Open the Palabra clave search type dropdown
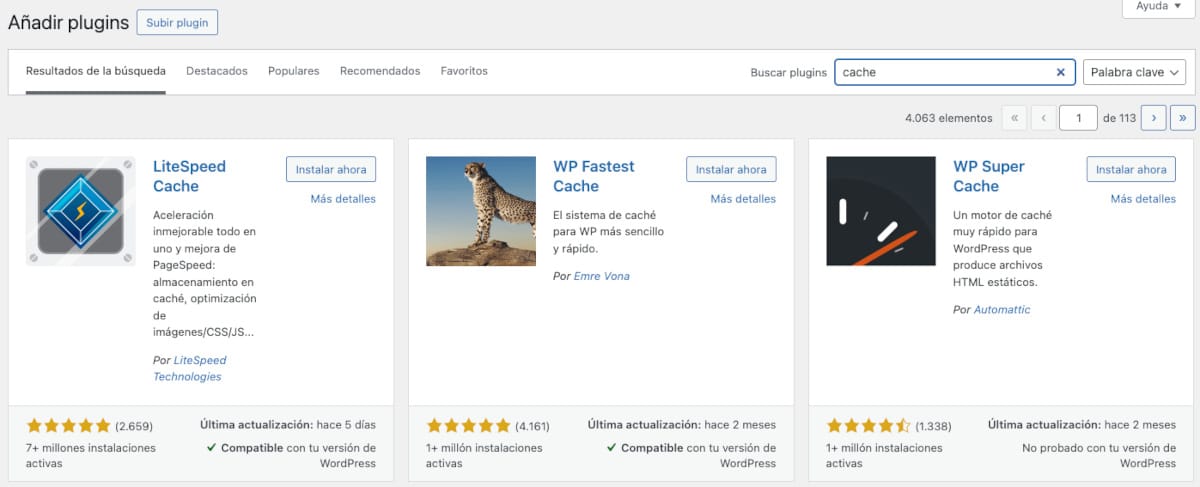1200x487 pixels. click(x=1134, y=72)
